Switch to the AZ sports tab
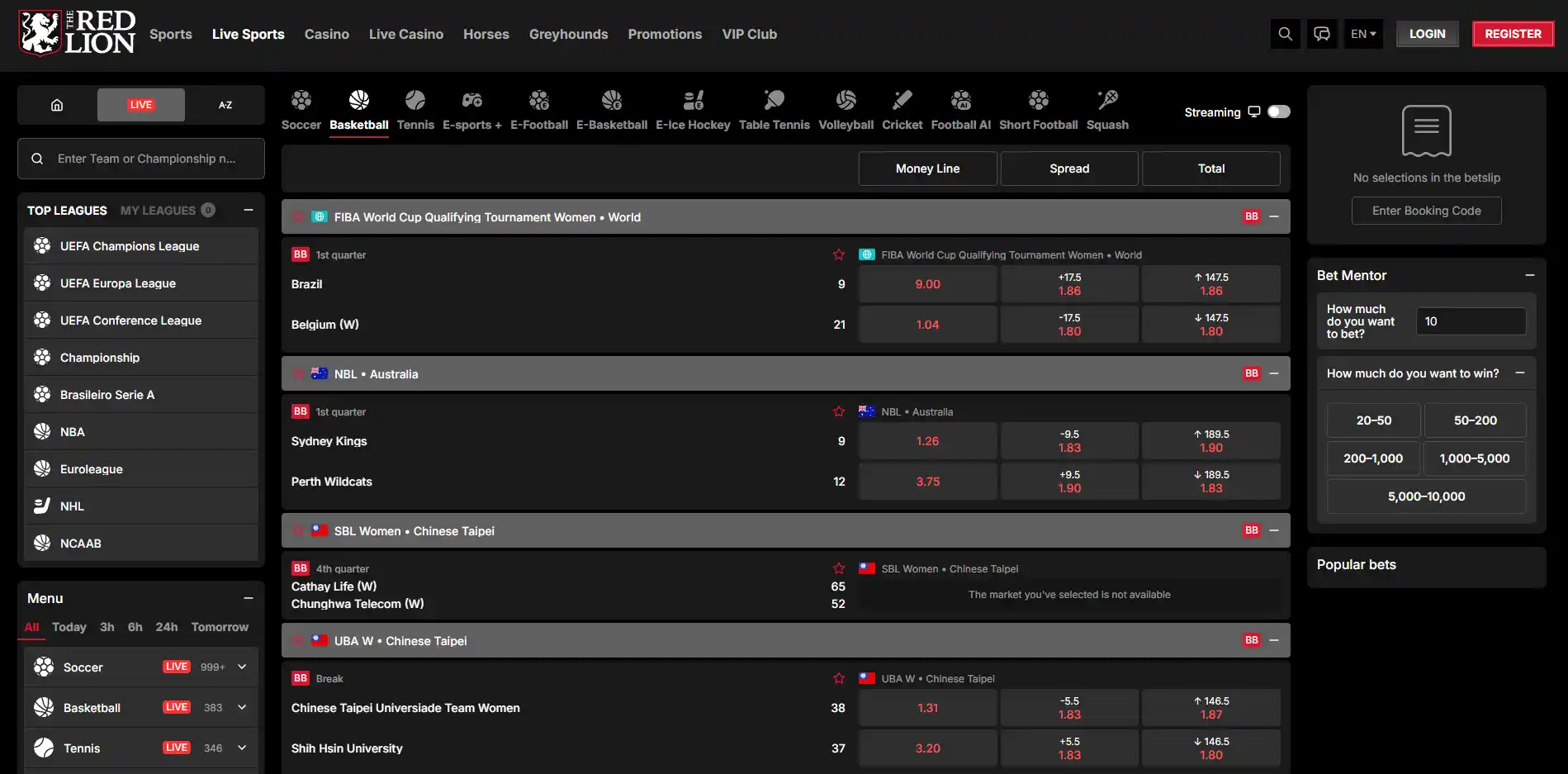Screen dimensions: 1568x774 pos(225,105)
